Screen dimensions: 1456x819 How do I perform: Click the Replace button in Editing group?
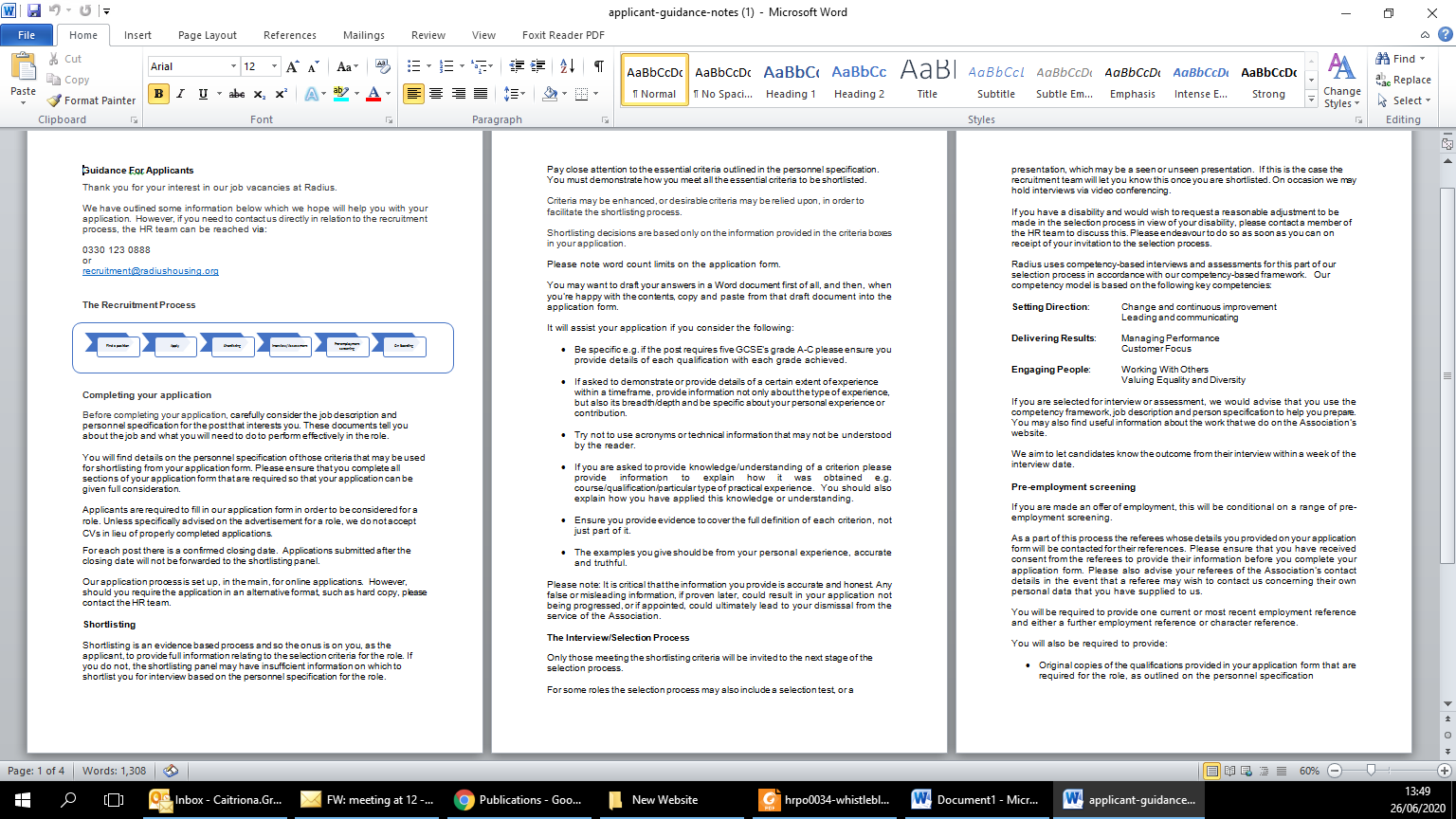[1404, 80]
